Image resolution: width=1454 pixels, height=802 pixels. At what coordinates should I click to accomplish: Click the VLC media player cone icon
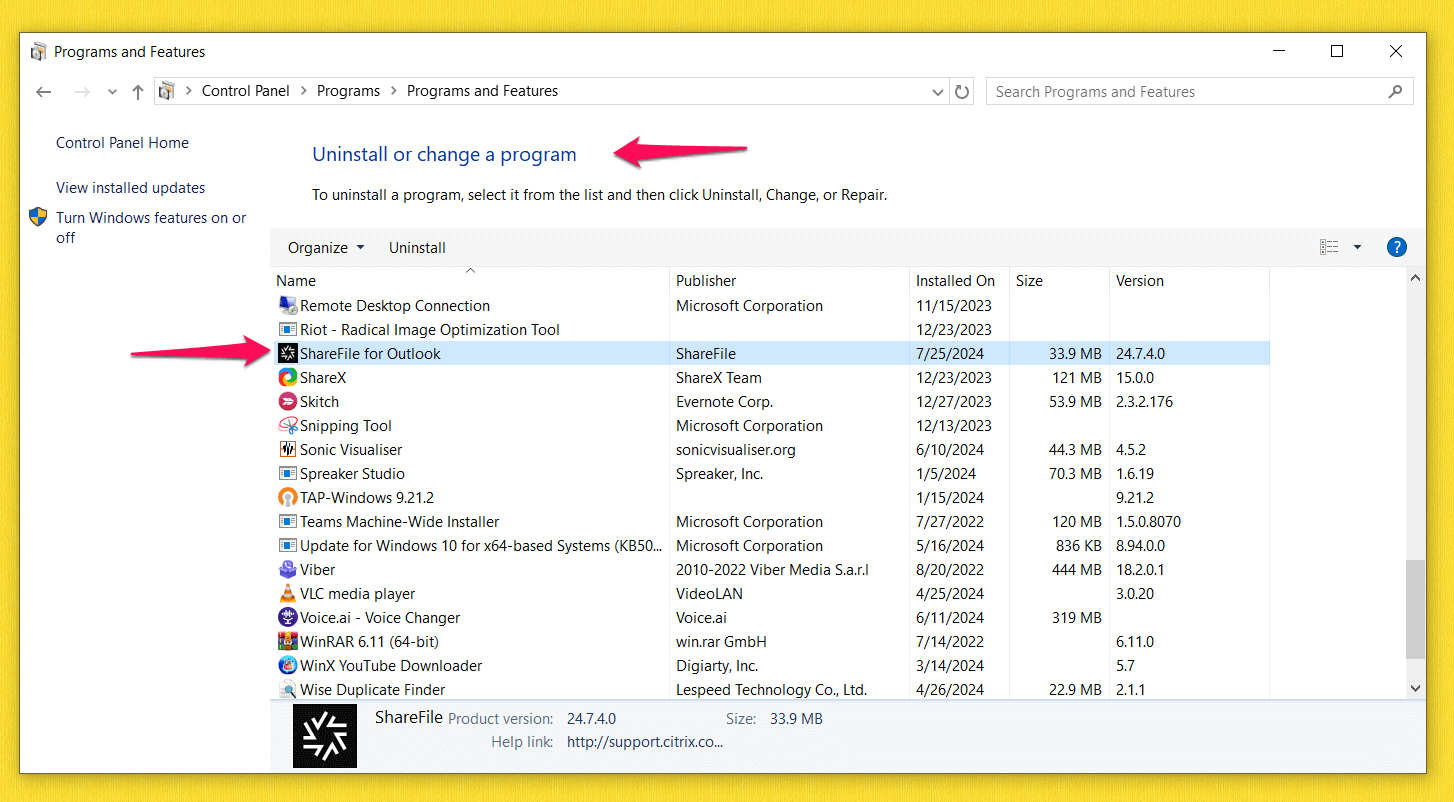[288, 593]
